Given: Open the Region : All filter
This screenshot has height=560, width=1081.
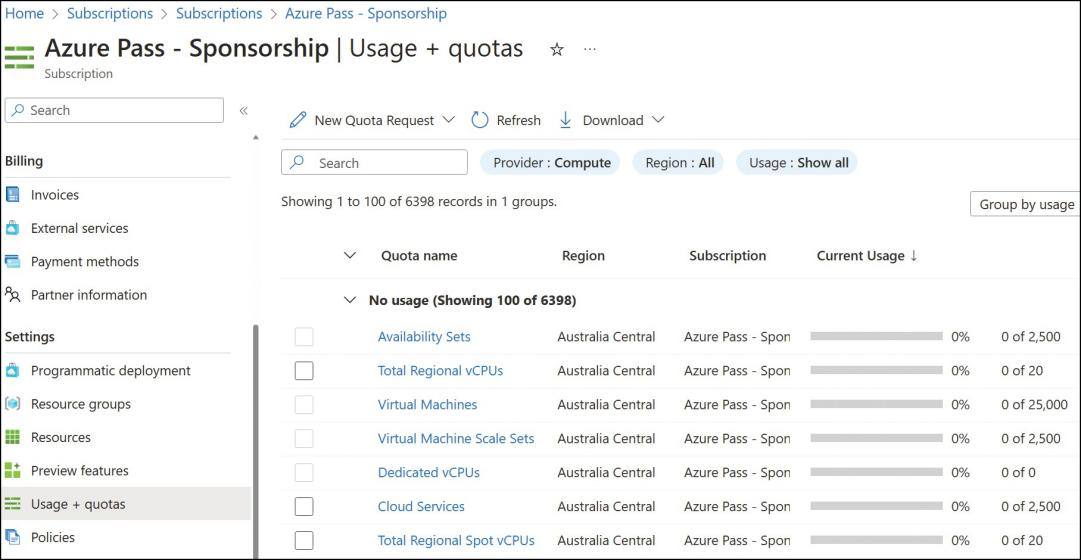Looking at the screenshot, I should coord(678,163).
